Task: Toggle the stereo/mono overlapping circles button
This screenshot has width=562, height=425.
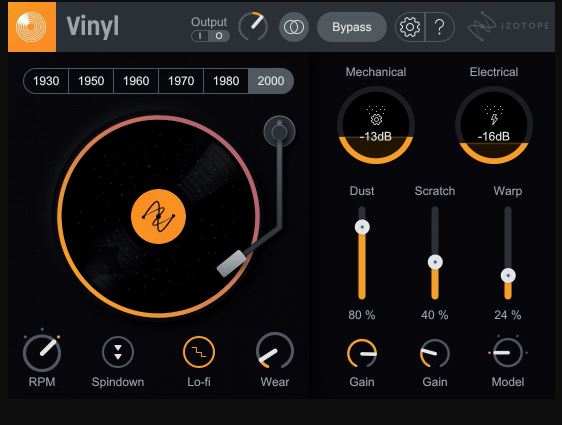Action: point(294,27)
